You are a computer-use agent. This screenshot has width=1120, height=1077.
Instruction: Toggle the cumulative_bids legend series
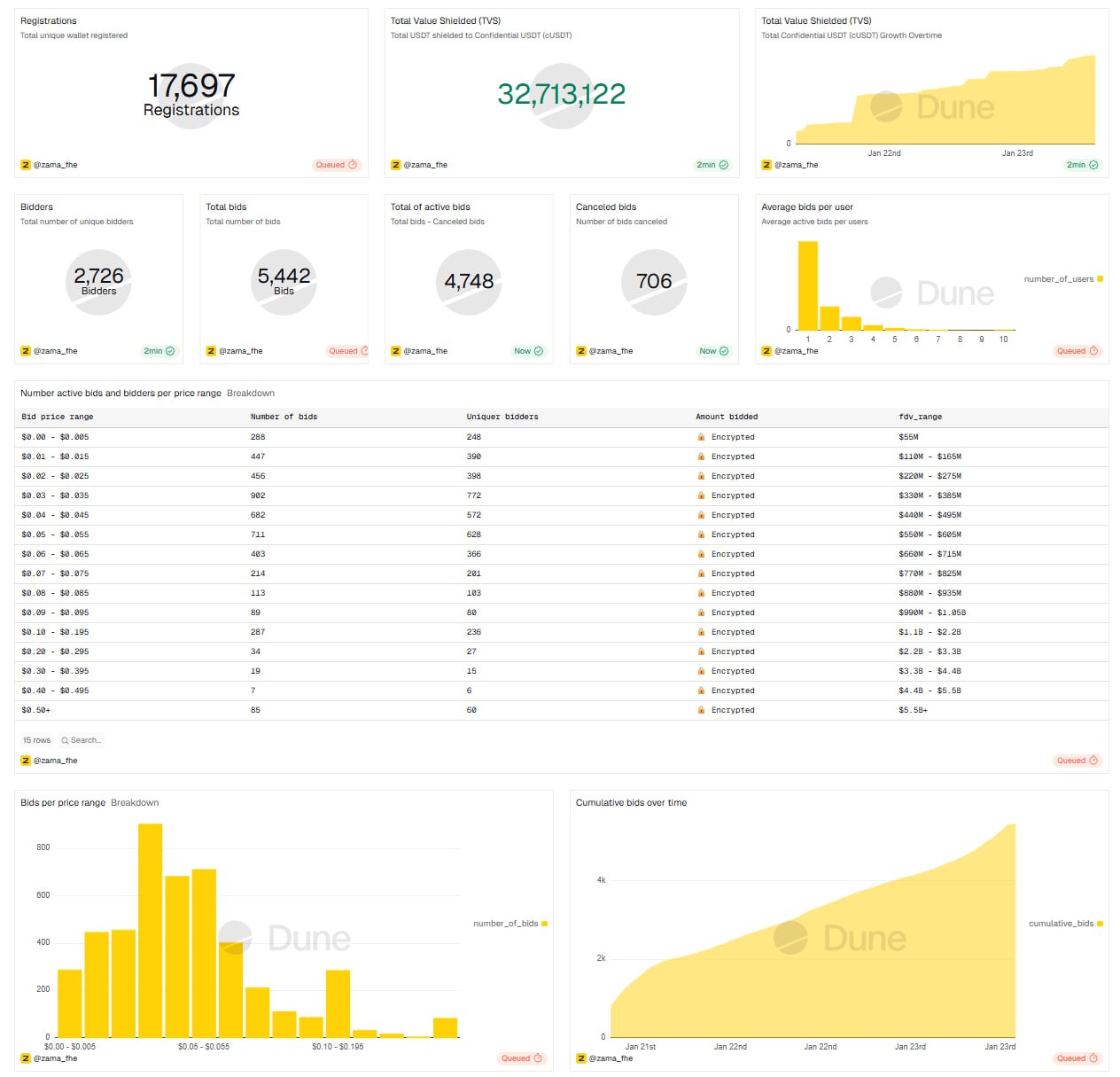(x=1064, y=924)
